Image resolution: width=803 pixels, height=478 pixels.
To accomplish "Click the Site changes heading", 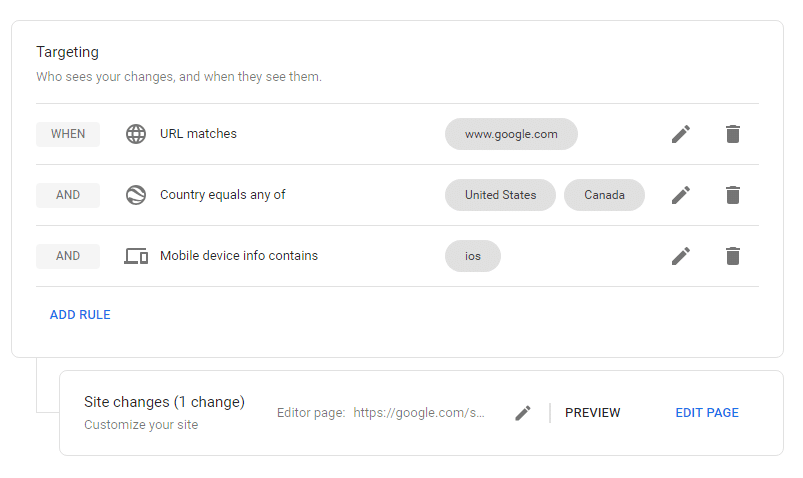I will click(x=164, y=402).
